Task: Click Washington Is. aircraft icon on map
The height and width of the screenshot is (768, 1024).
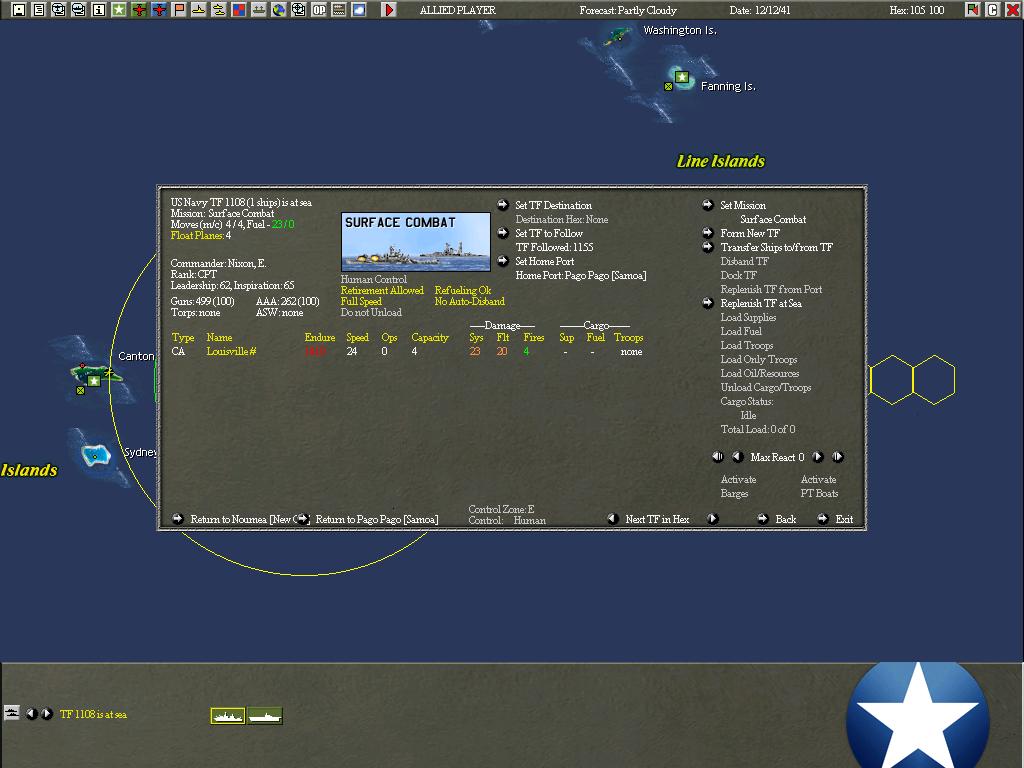Action: (617, 35)
